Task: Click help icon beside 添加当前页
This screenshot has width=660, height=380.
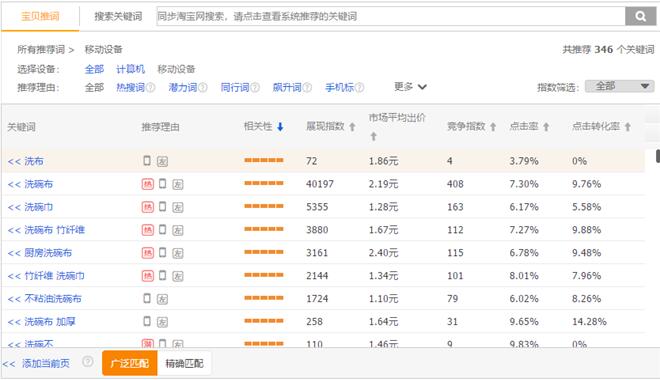Action: (x=88, y=361)
